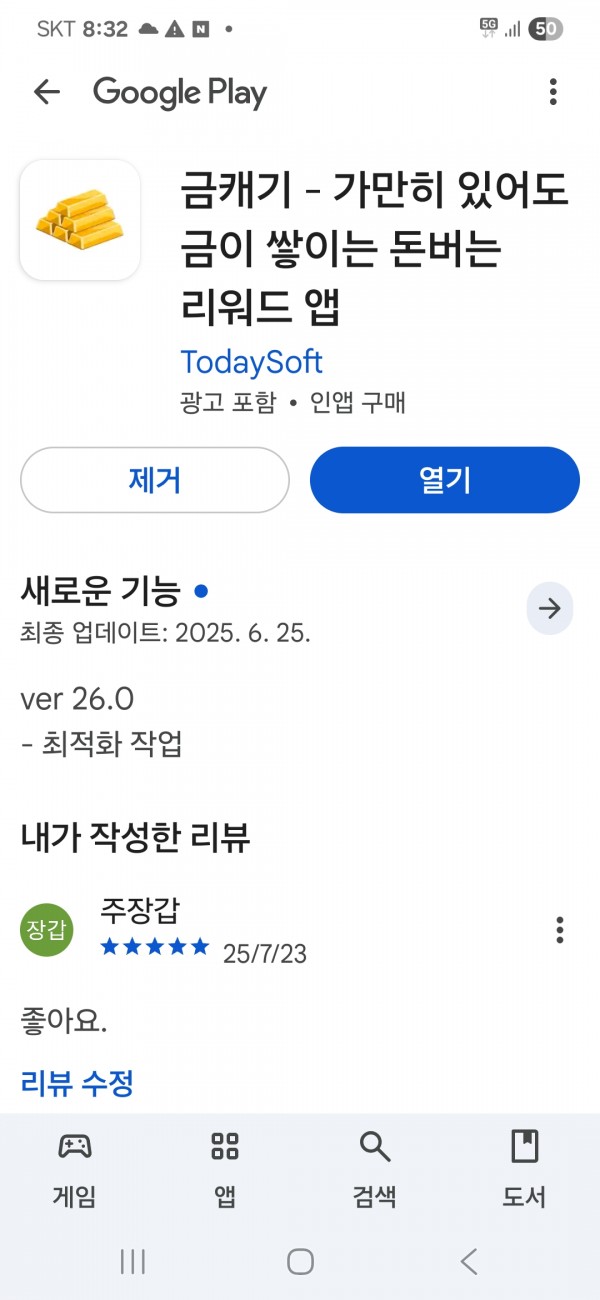600x1300 pixels.
Task: Tap the five-star rating on my review
Action: click(x=155, y=946)
